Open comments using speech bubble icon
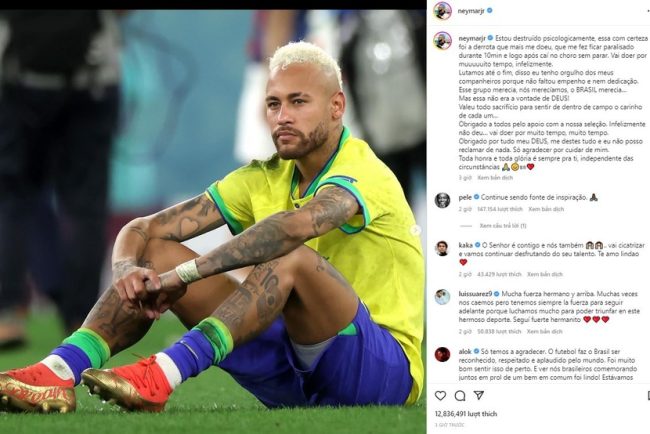The height and width of the screenshot is (434, 650). [x=460, y=395]
